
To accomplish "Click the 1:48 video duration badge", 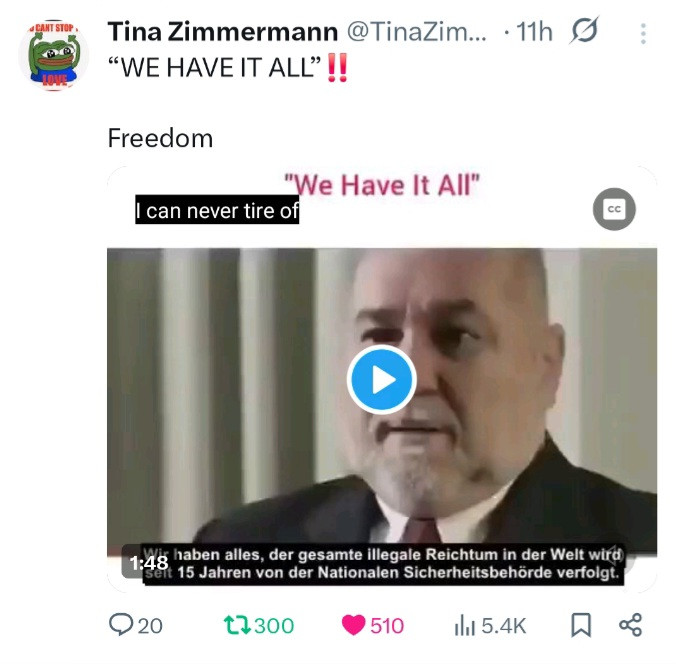I will 149,563.
